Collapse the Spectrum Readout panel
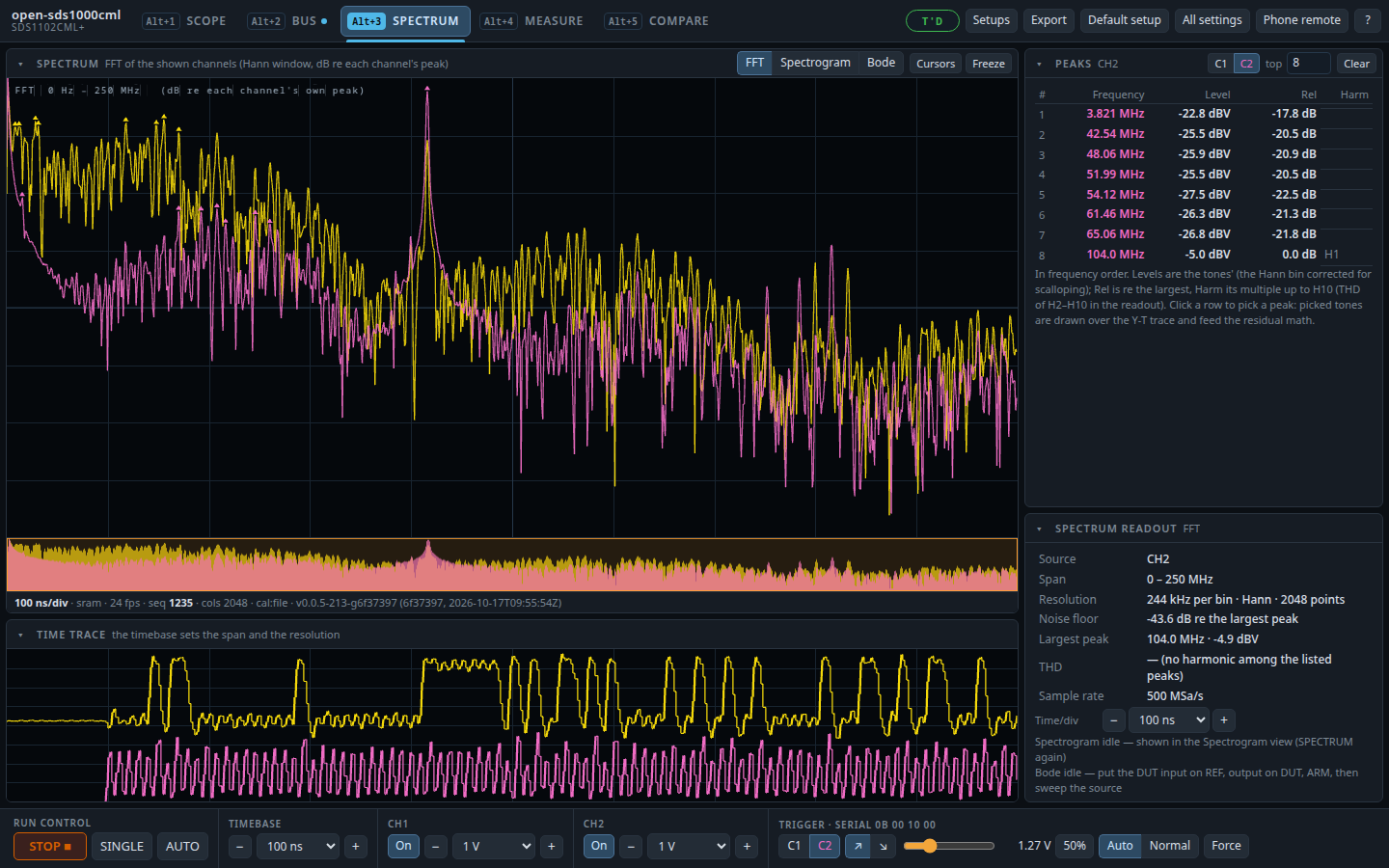This screenshot has width=1389, height=868. tap(1039, 529)
